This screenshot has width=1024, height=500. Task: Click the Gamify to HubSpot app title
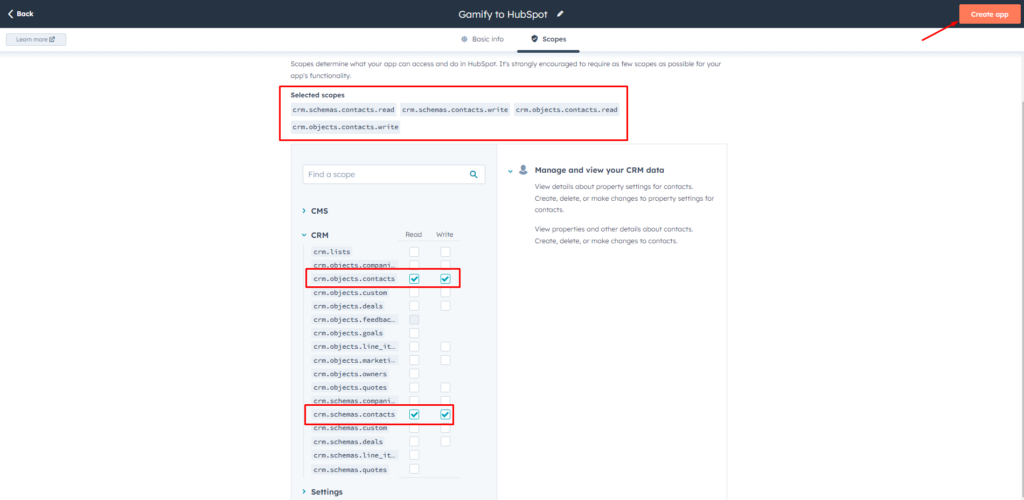coord(505,14)
